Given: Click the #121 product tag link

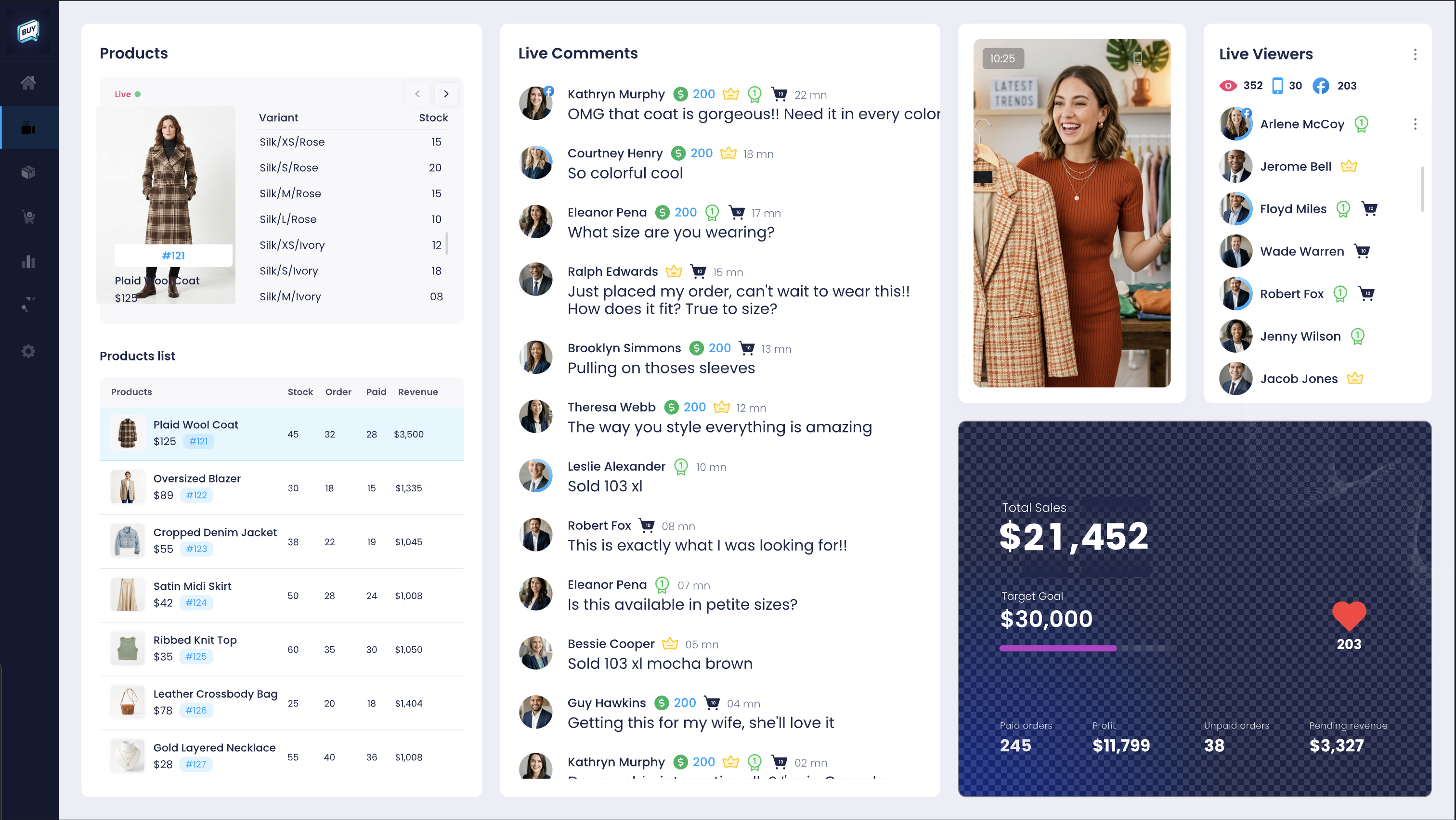Looking at the screenshot, I should [198, 441].
